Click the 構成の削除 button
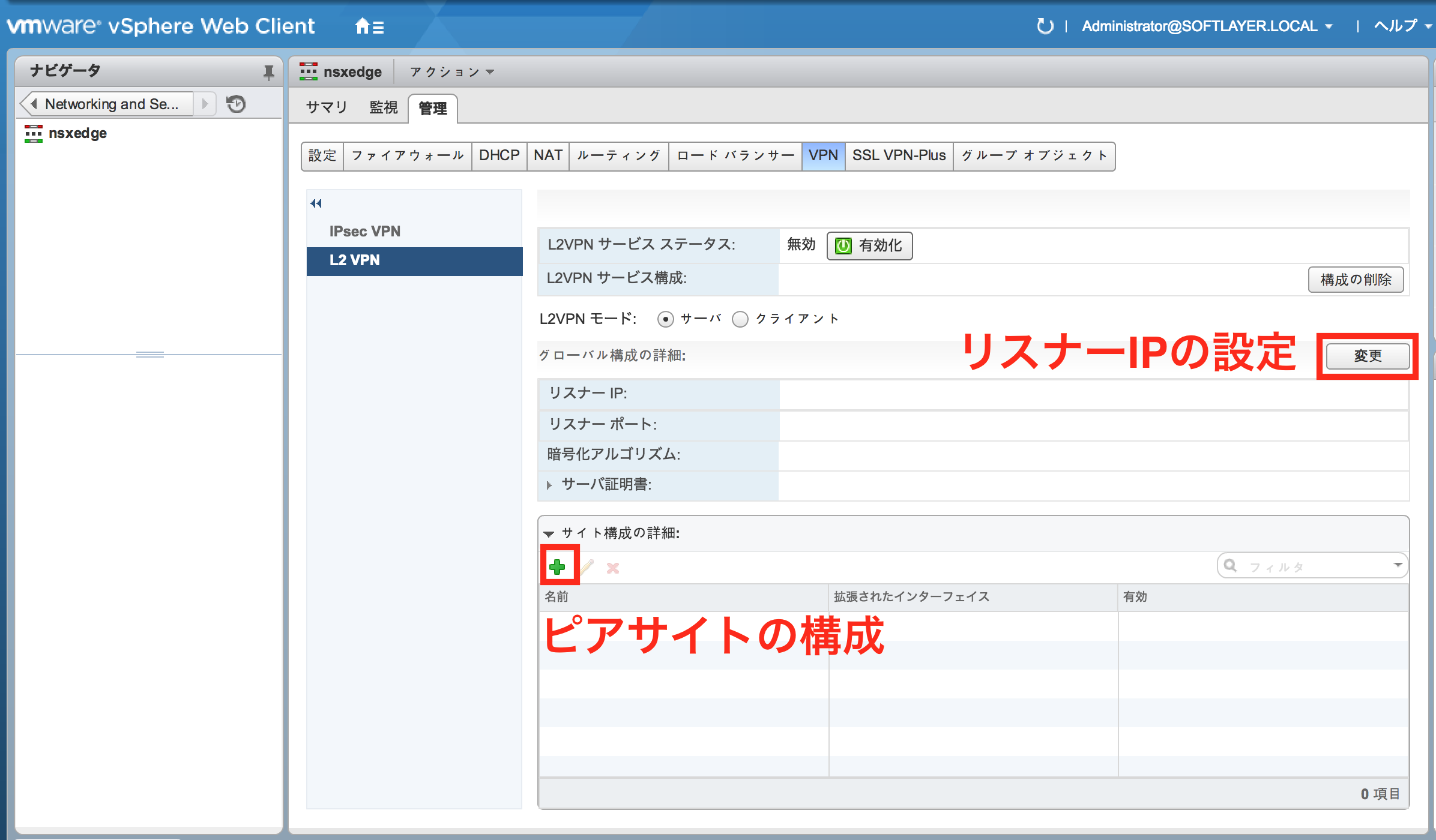The height and width of the screenshot is (840, 1436). click(x=1356, y=280)
